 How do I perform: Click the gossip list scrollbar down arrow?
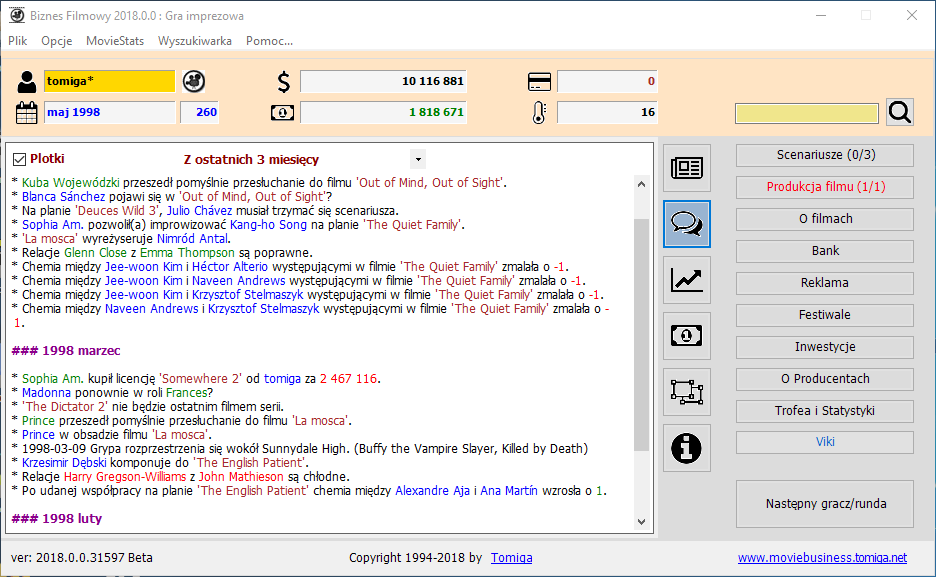(642, 523)
